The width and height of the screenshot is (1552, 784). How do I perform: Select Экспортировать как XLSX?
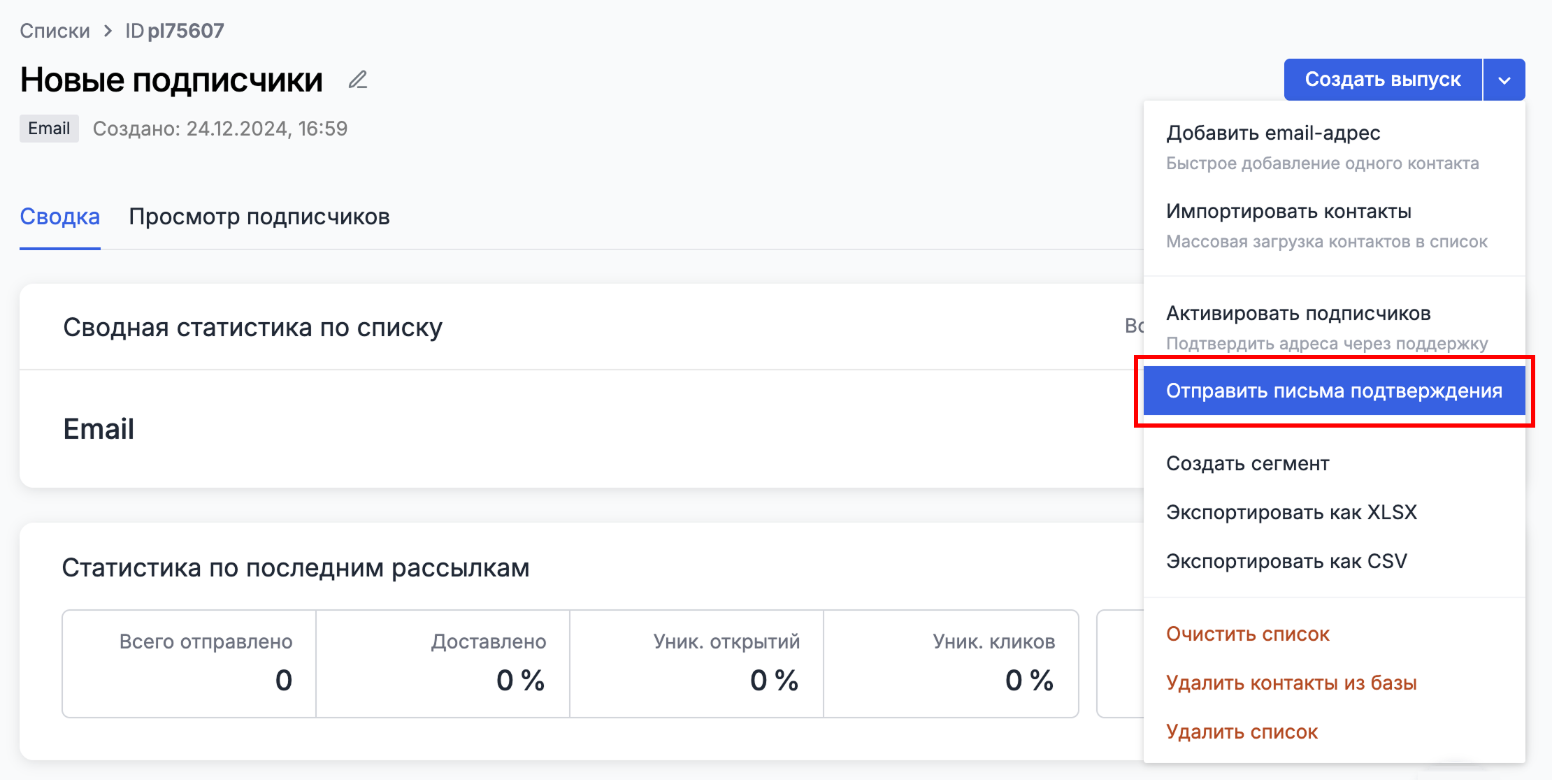1291,512
